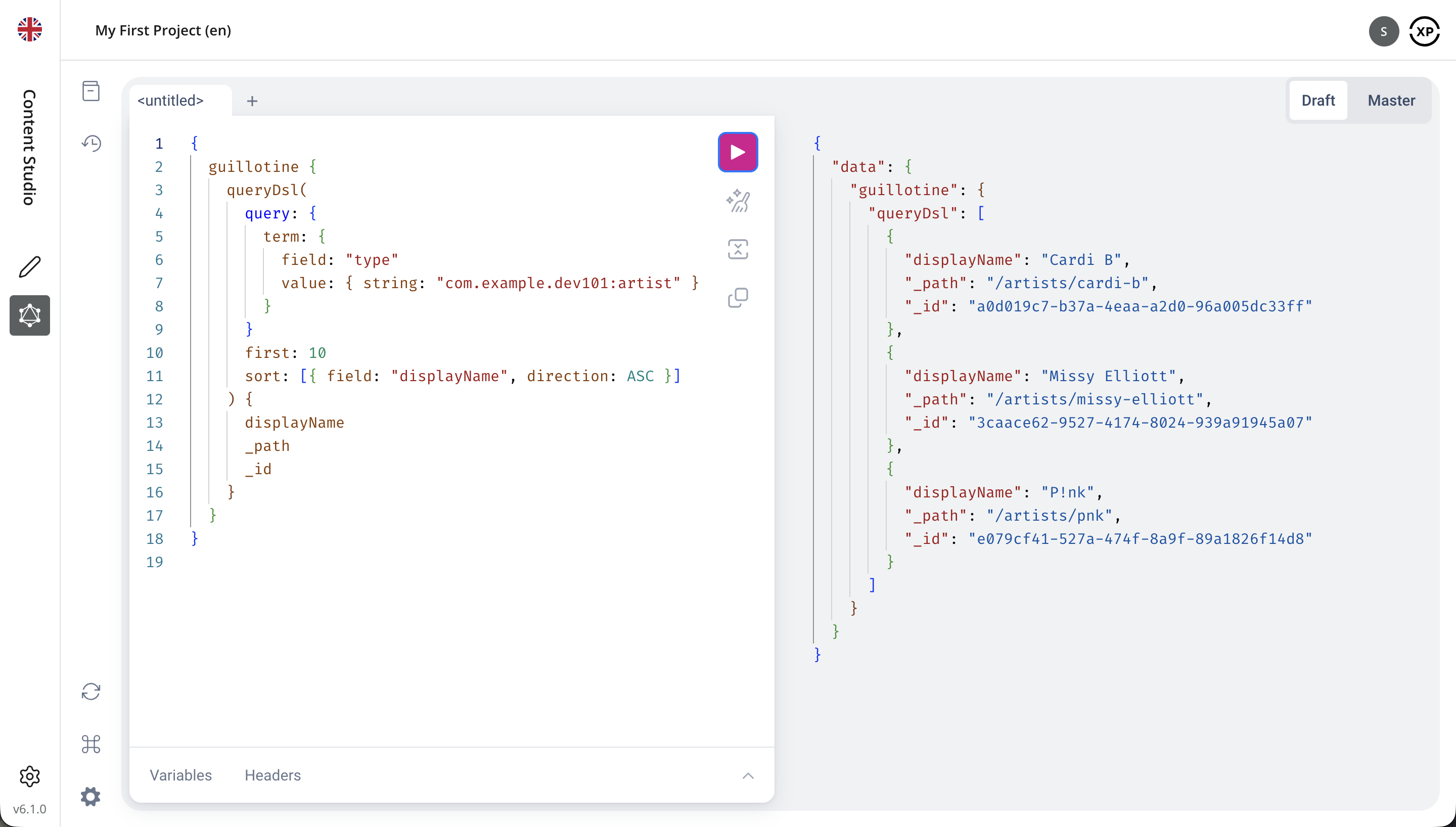
Task: Open the XP launcher menu
Action: point(1424,31)
